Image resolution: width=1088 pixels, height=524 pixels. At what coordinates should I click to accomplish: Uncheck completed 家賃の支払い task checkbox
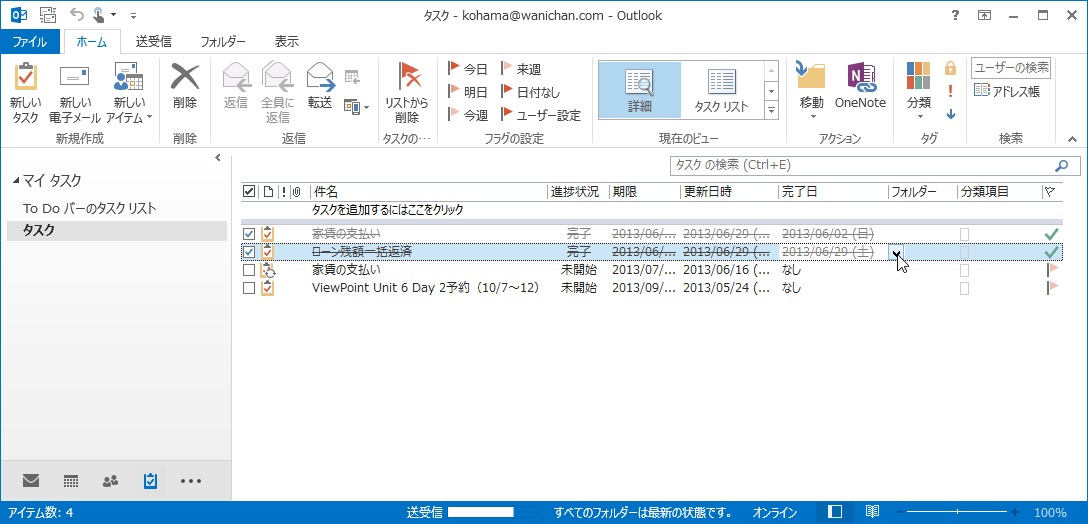249,235
